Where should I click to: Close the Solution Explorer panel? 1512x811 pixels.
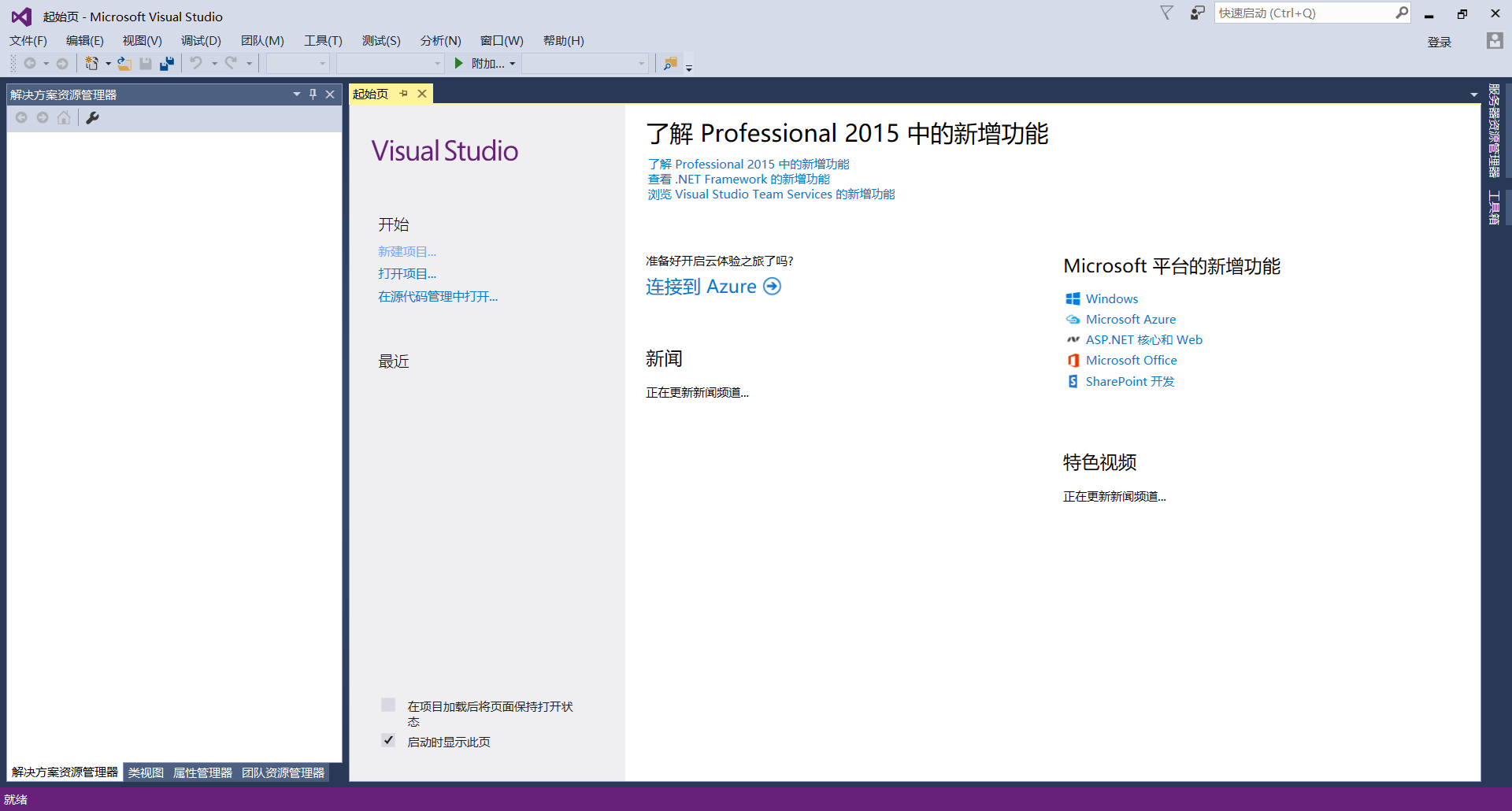pyautogui.click(x=331, y=94)
